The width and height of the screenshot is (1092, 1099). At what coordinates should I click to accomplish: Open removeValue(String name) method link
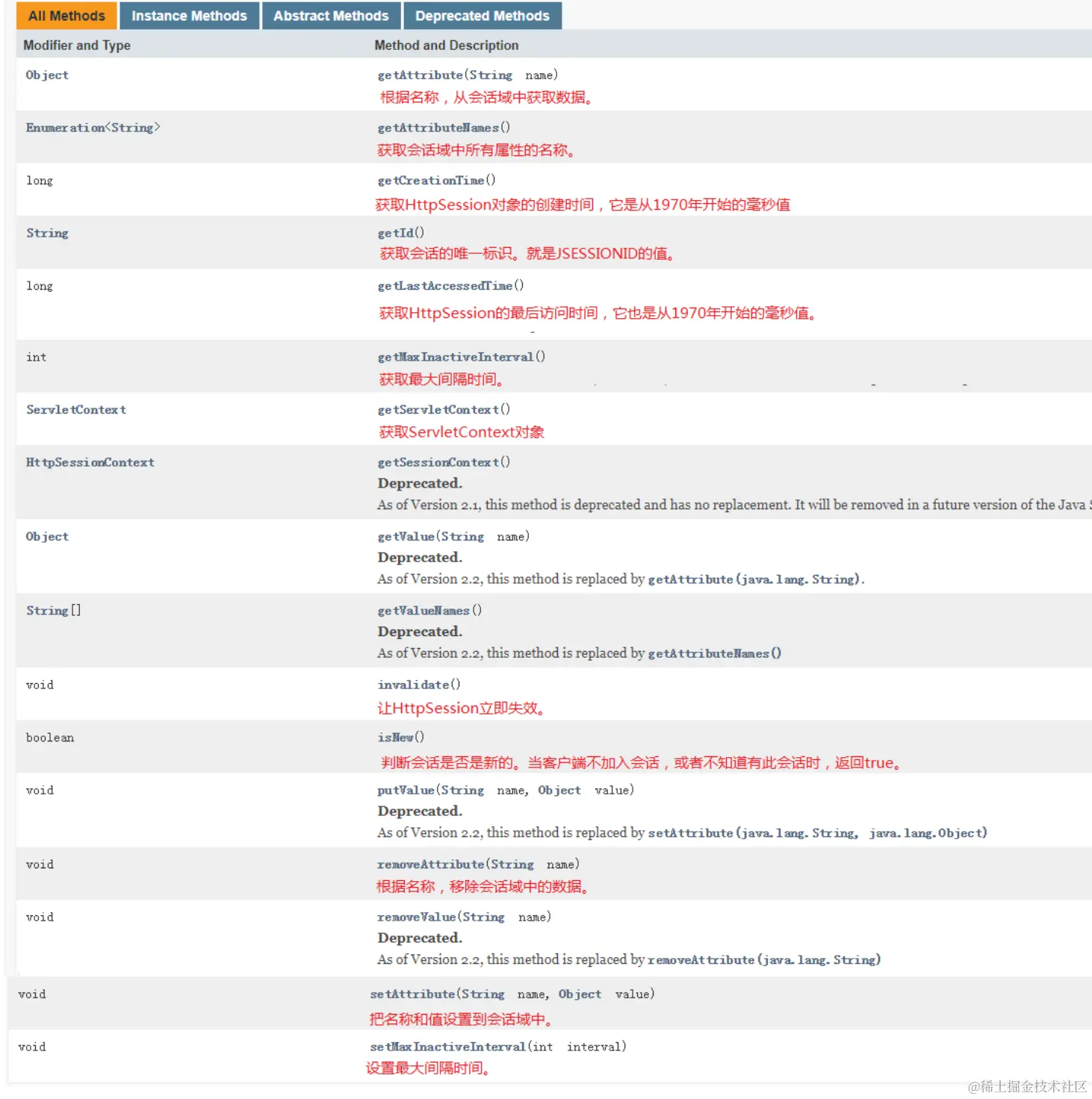[x=417, y=917]
